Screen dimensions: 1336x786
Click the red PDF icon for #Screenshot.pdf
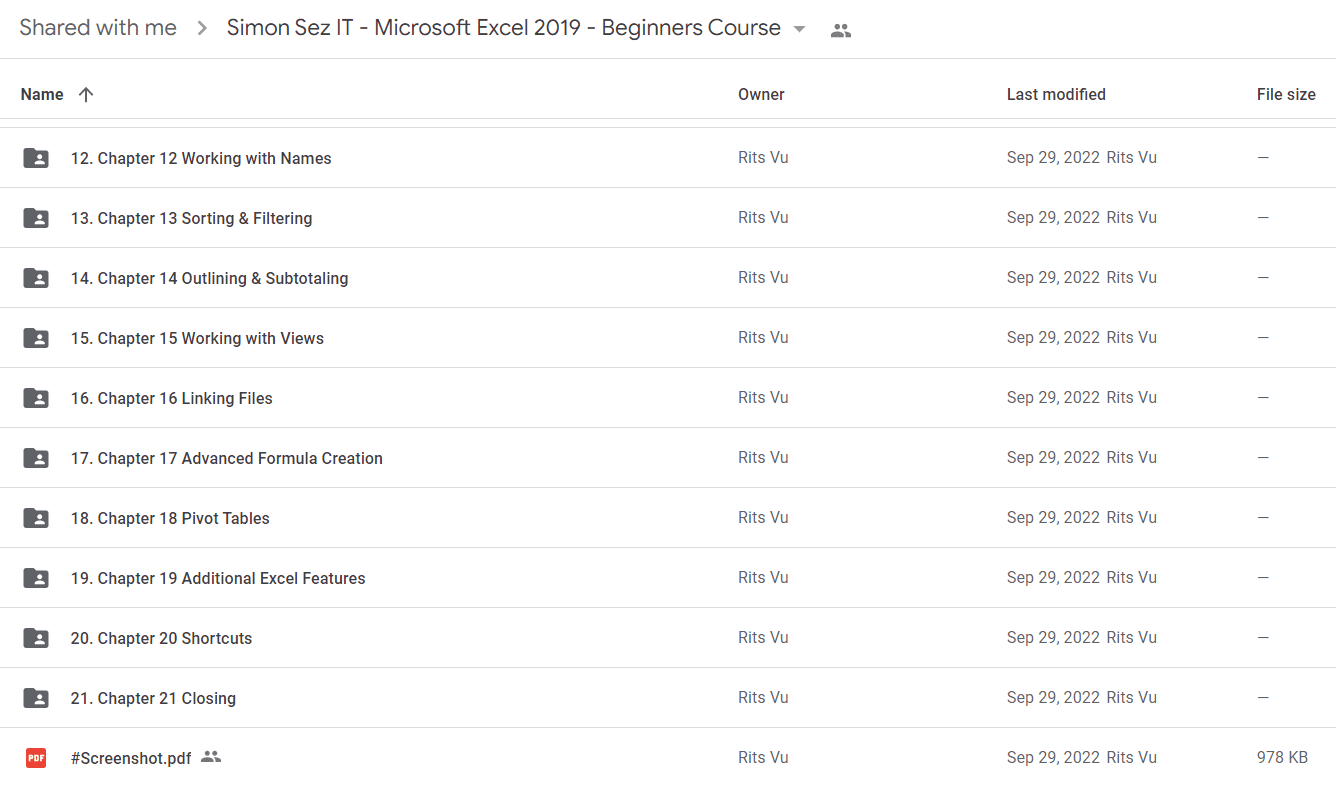click(x=36, y=758)
